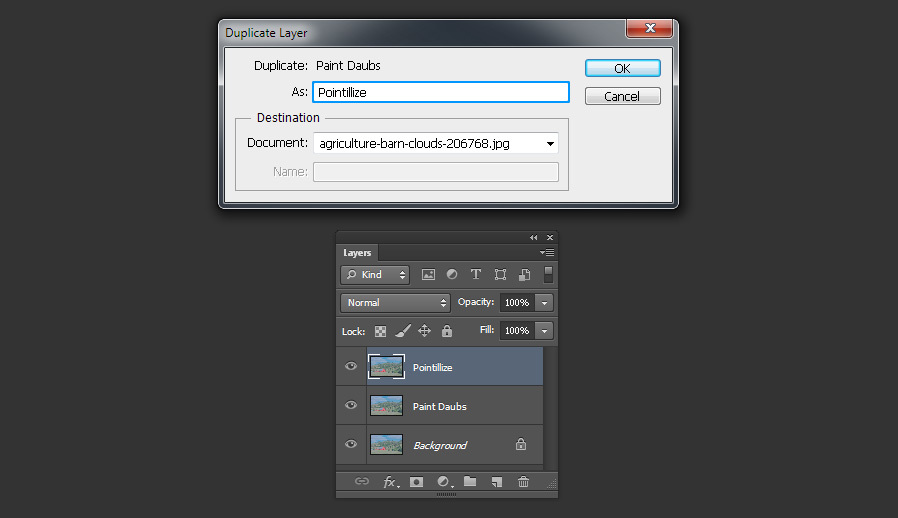
Task: Close the Duplicate Layer dialog
Action: point(649,28)
